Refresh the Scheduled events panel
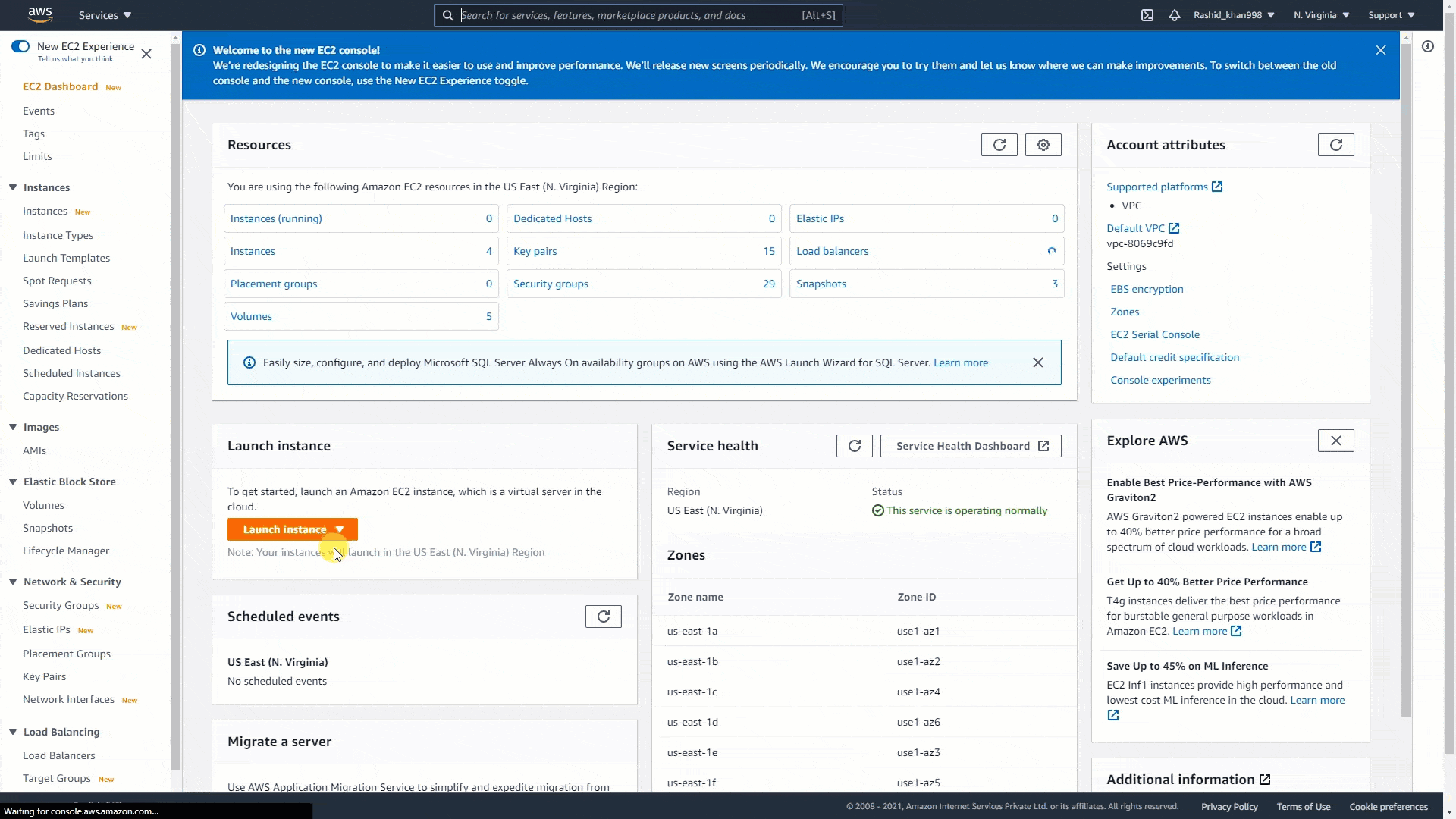 603,616
